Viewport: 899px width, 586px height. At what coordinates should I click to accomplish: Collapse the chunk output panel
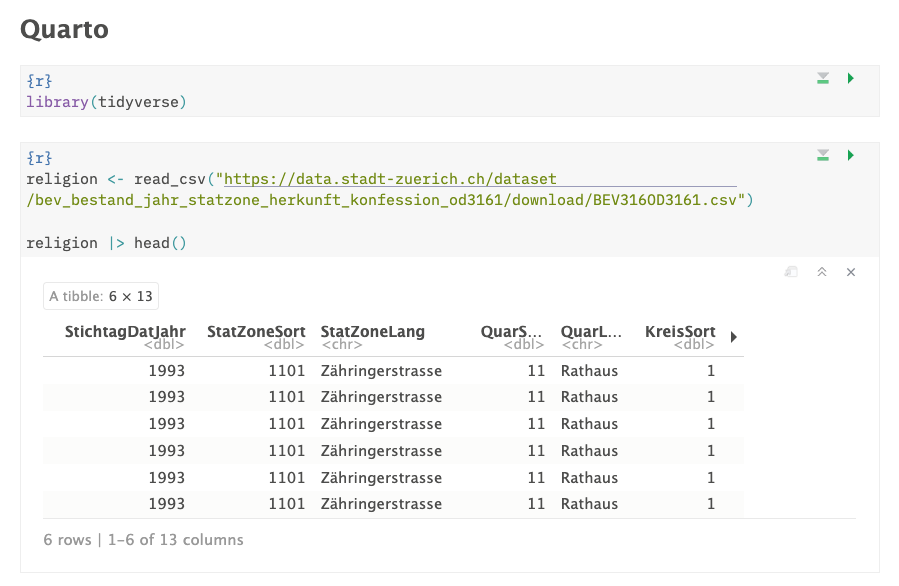coord(822,272)
